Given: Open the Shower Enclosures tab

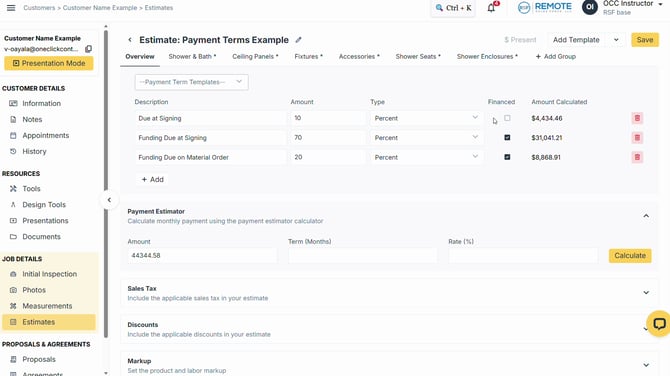Looking at the screenshot, I should (x=487, y=56).
